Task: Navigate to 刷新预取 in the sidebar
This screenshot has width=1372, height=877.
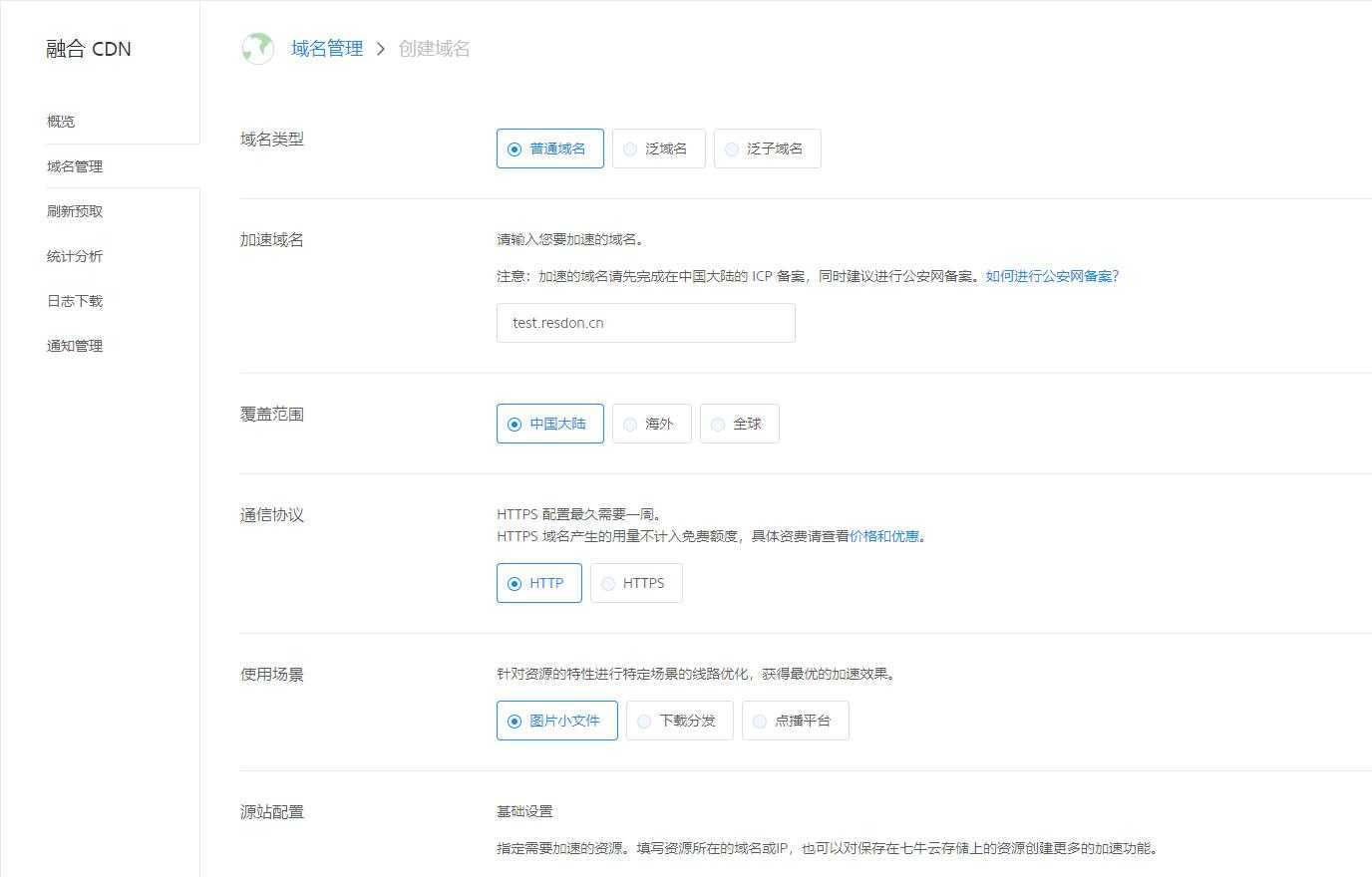Action: tap(74, 210)
